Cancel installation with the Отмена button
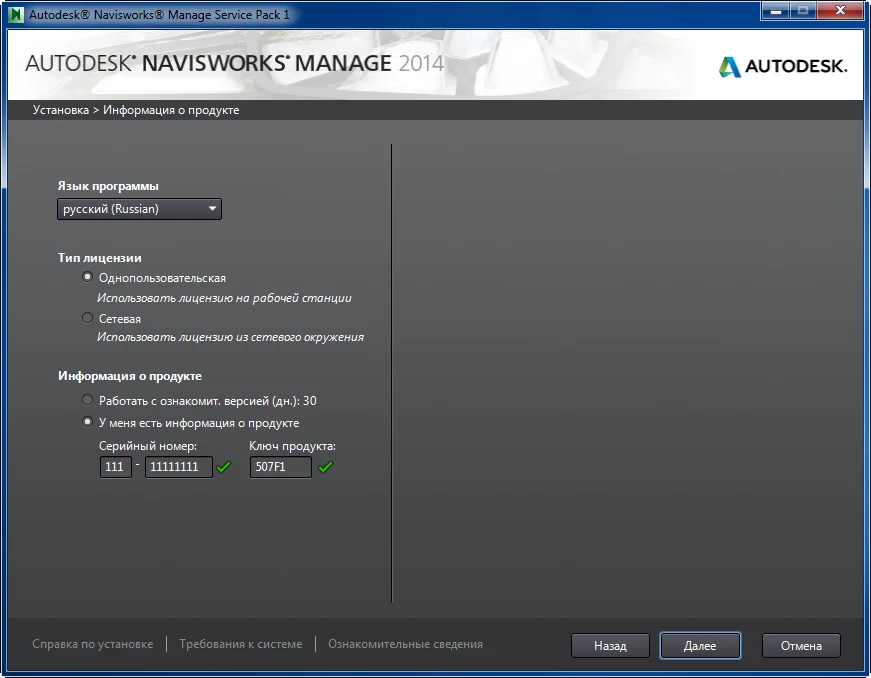The width and height of the screenshot is (871, 678). (x=801, y=646)
